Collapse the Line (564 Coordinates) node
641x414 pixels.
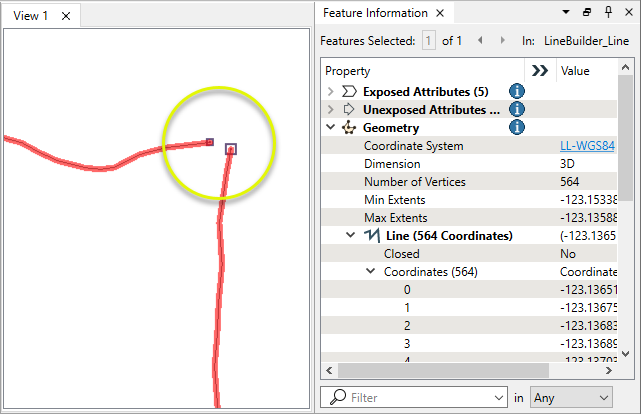[x=350, y=236]
